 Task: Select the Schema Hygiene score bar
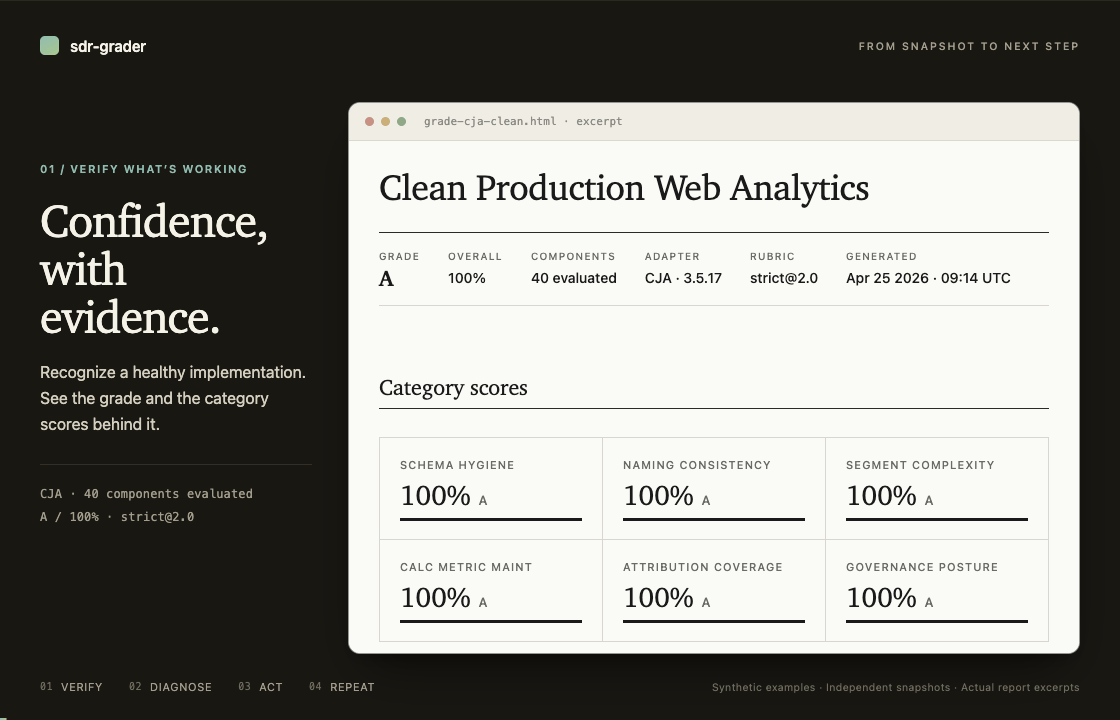point(491,519)
